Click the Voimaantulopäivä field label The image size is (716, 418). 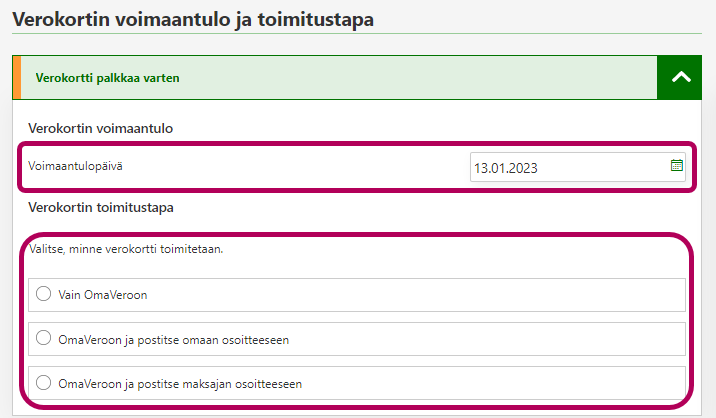pyautogui.click(x=75, y=166)
